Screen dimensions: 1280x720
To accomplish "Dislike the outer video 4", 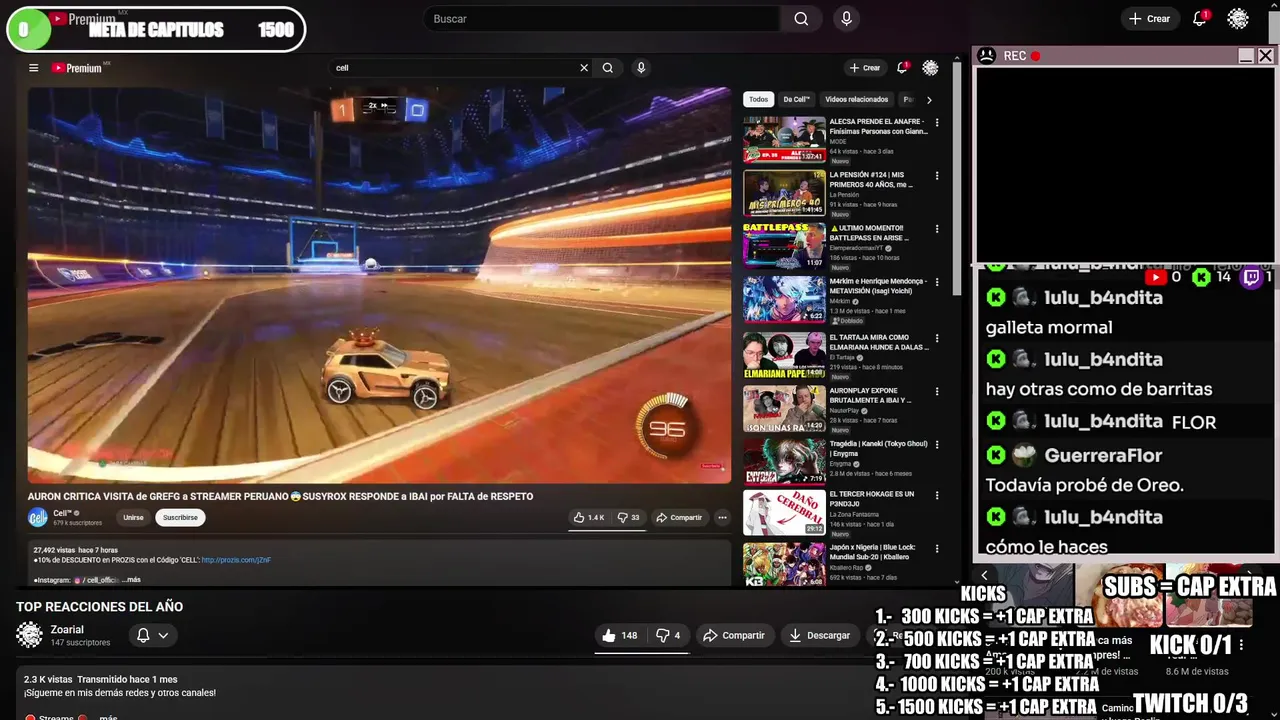I will click(x=668, y=635).
